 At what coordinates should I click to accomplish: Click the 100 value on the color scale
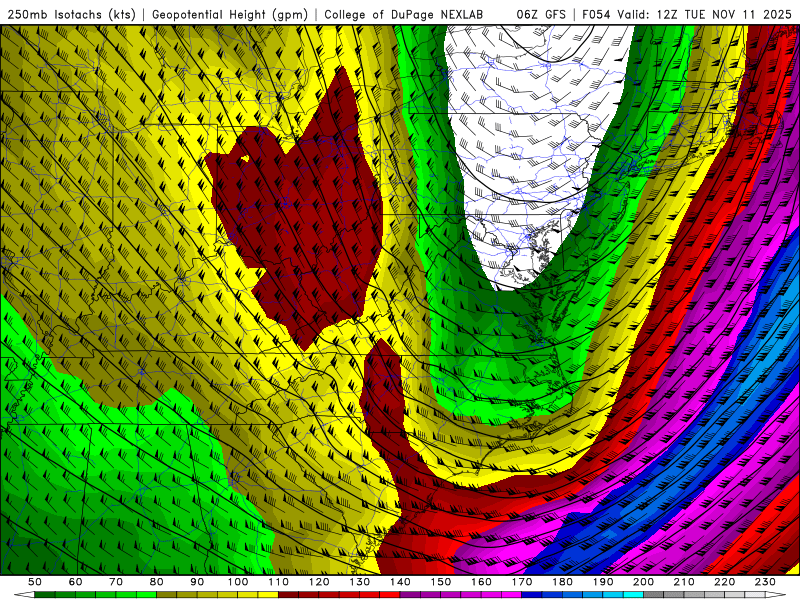238,582
